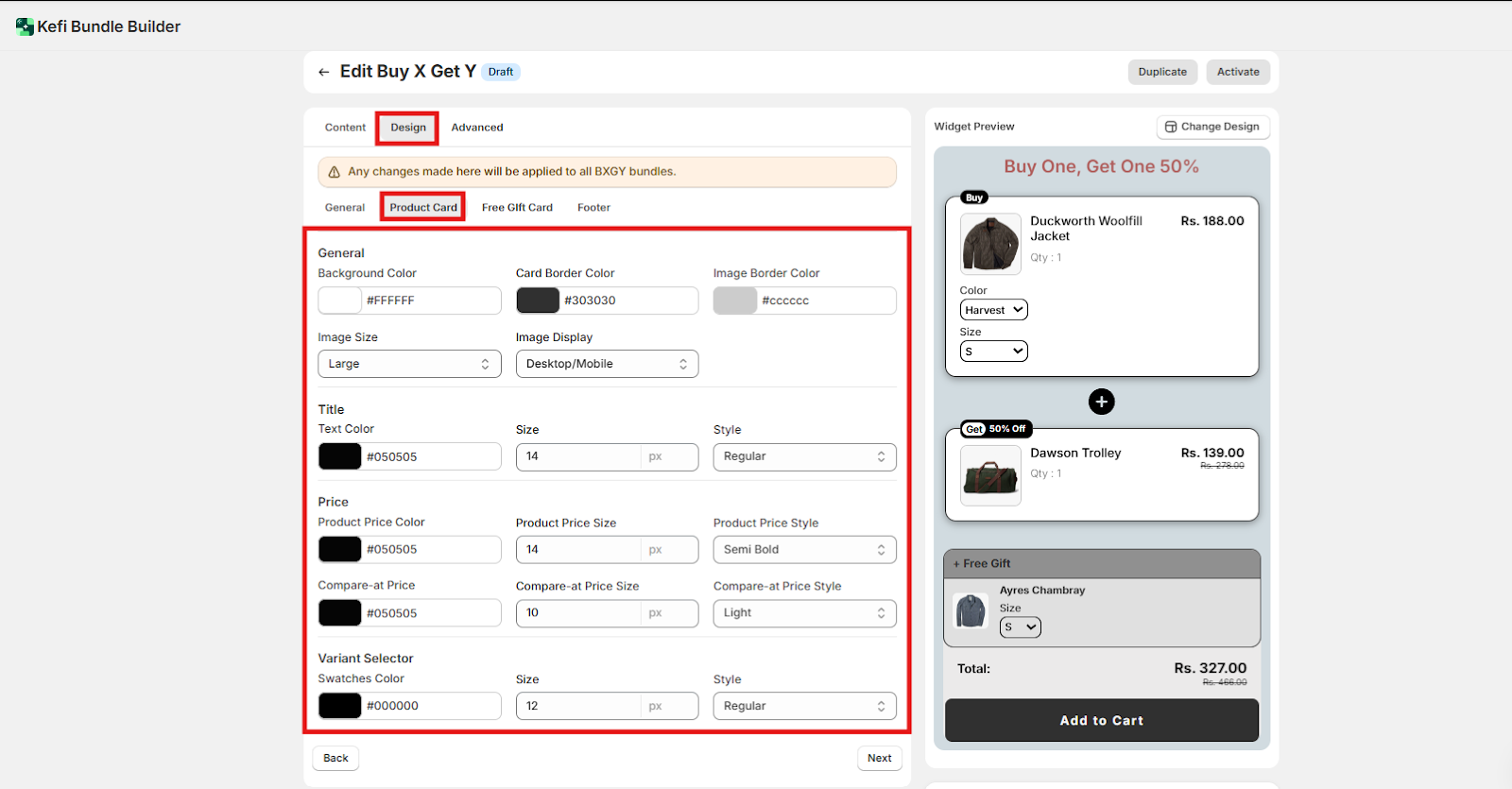Click the Compare-at Price Size input field
This screenshot has width=1512, height=789.
(578, 613)
